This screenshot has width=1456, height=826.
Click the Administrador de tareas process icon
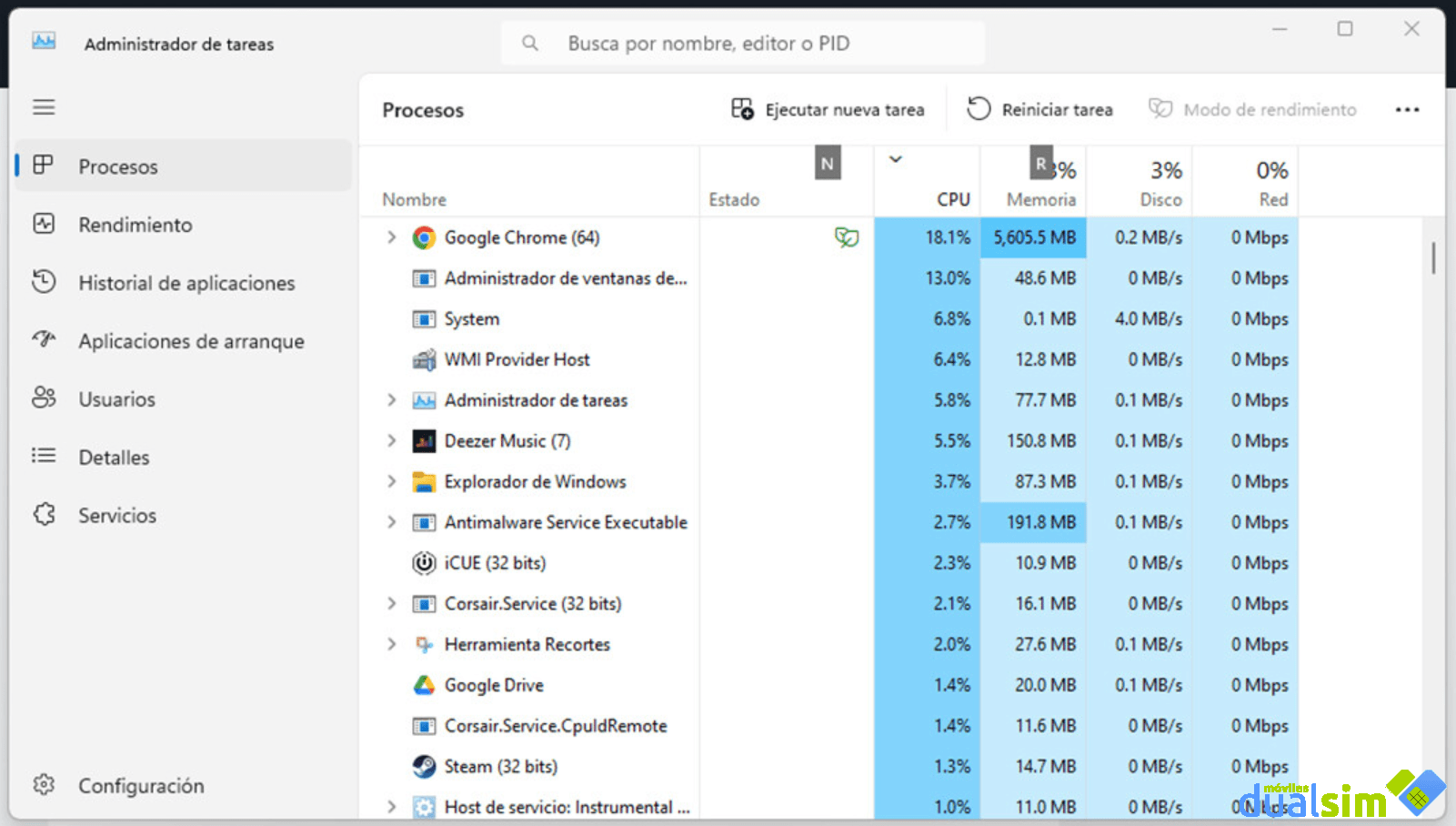[424, 400]
